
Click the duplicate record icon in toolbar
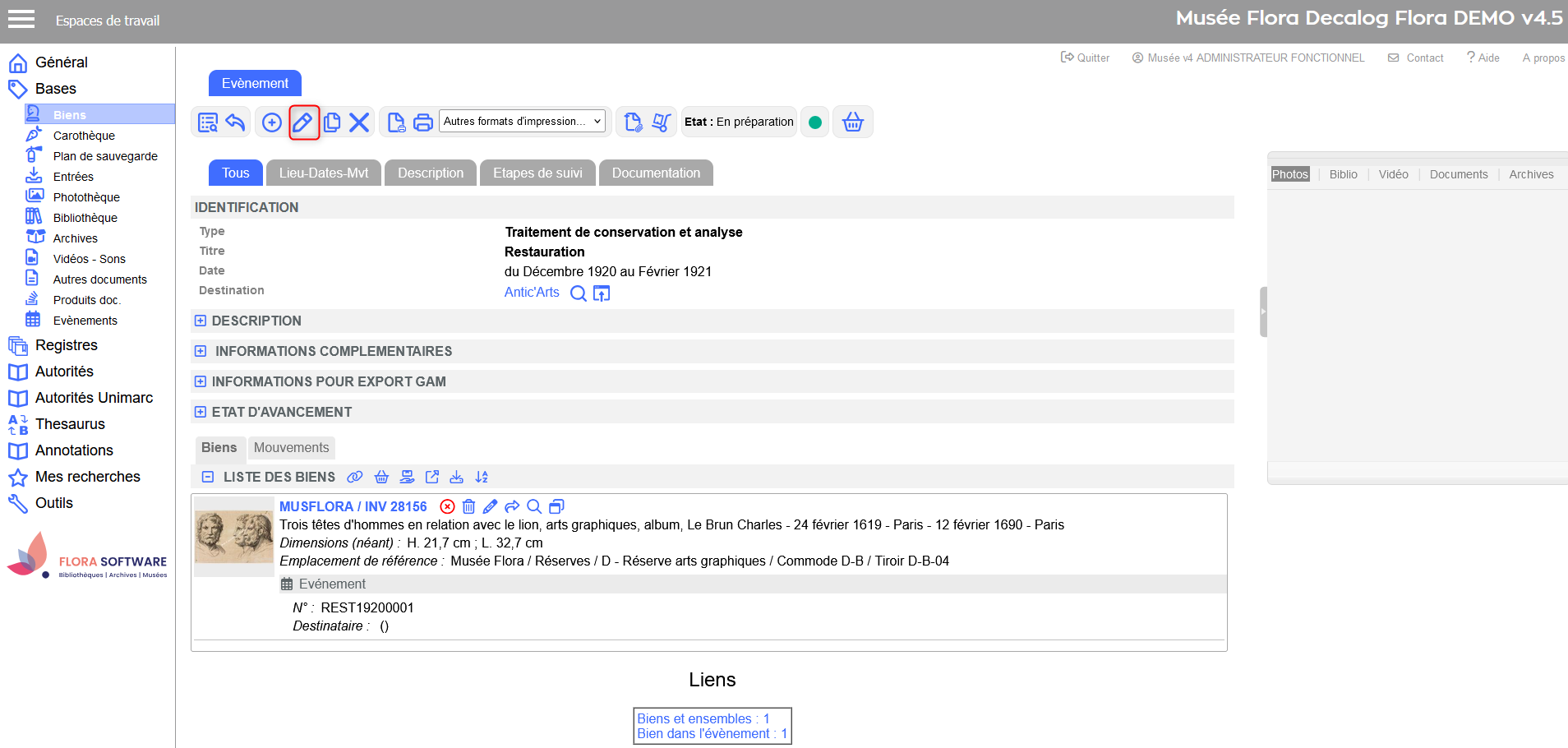coord(332,122)
